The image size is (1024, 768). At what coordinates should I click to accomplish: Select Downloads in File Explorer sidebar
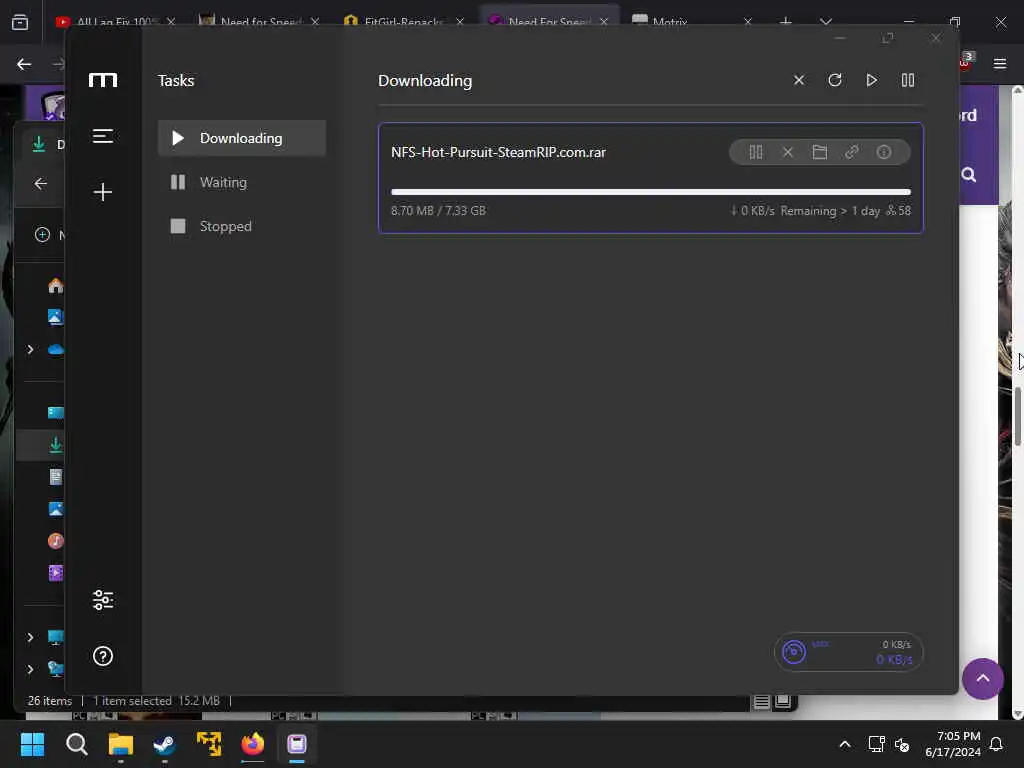point(56,445)
